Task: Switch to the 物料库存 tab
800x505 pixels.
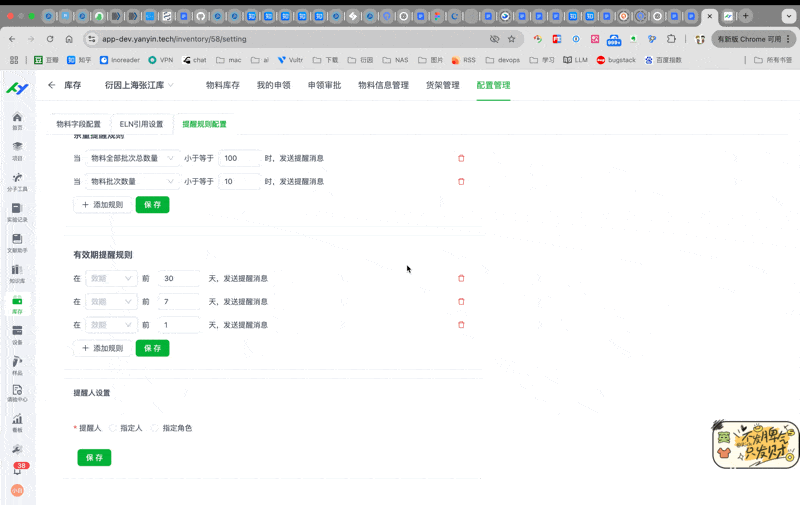Action: click(x=222, y=85)
